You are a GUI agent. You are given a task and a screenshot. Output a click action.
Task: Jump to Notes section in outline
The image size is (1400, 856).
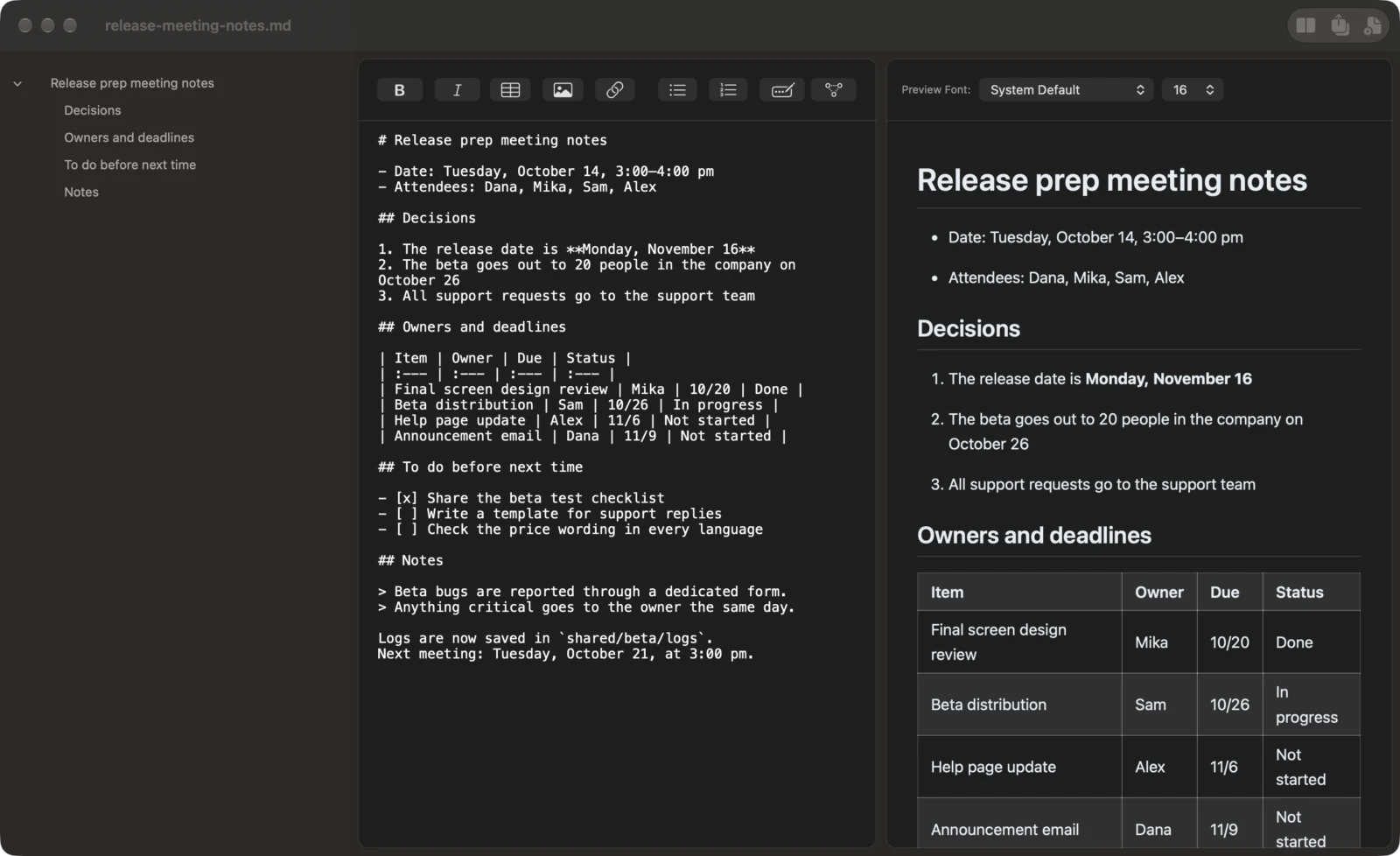[x=81, y=192]
